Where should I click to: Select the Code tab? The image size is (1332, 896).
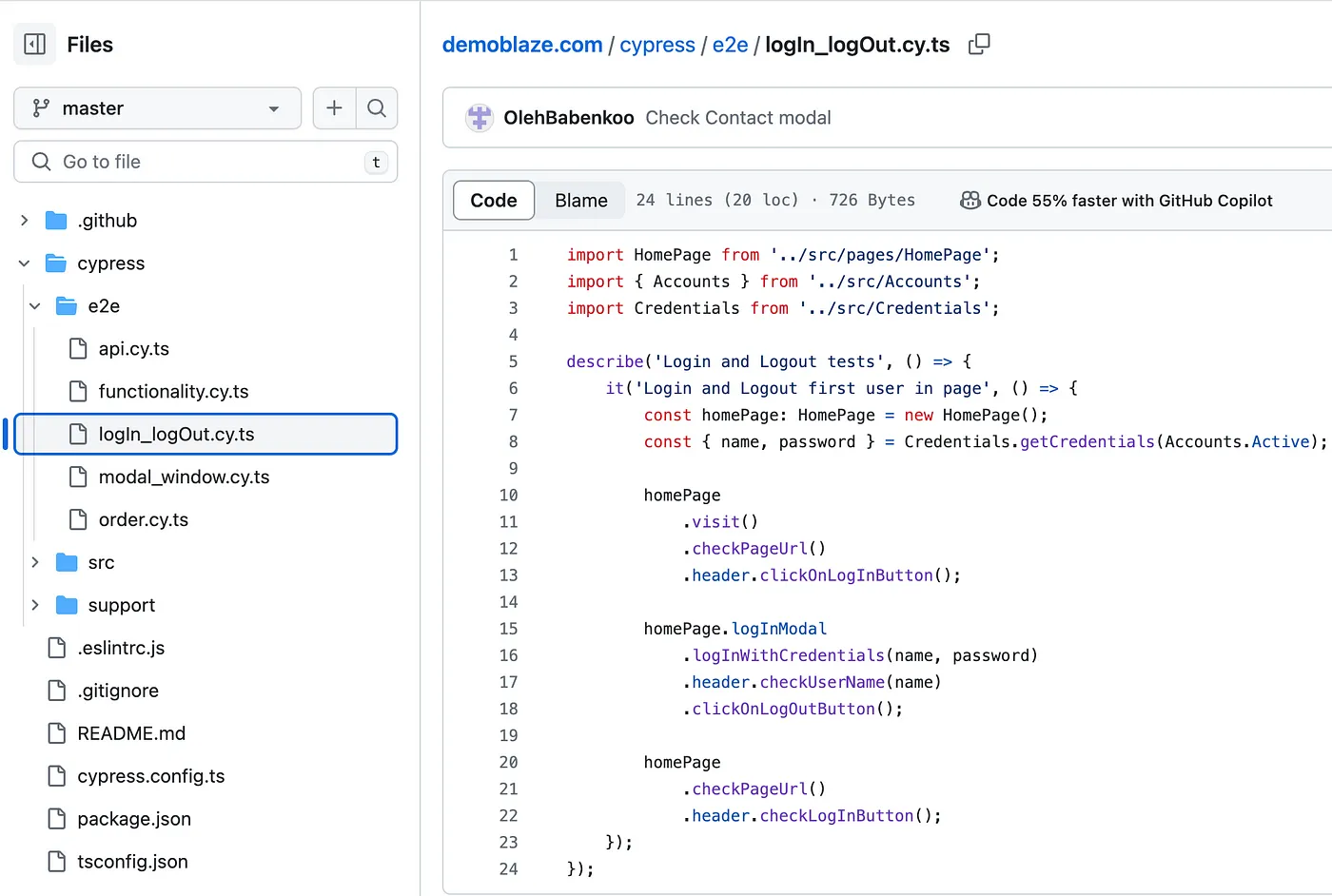coord(493,200)
